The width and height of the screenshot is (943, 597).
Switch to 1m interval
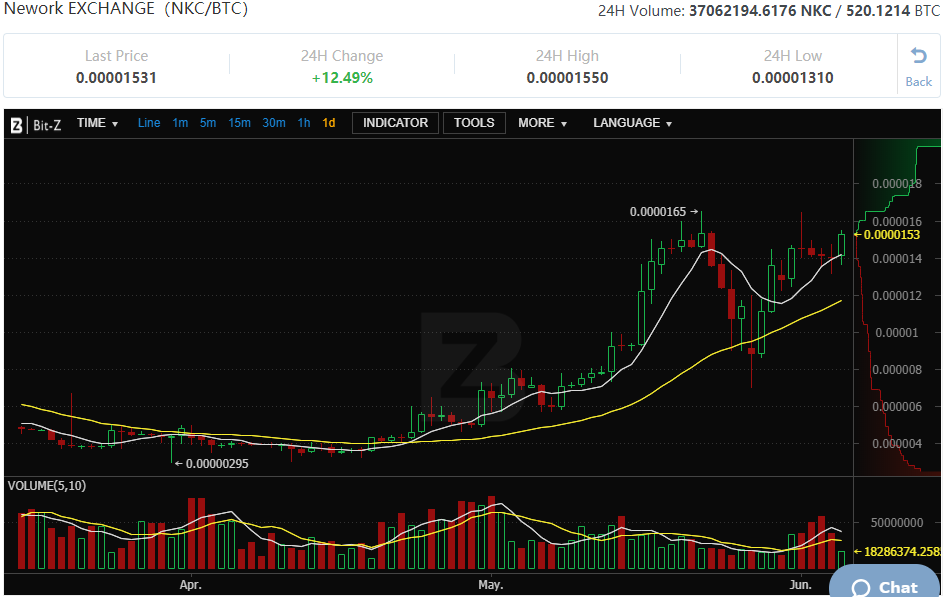[x=180, y=123]
